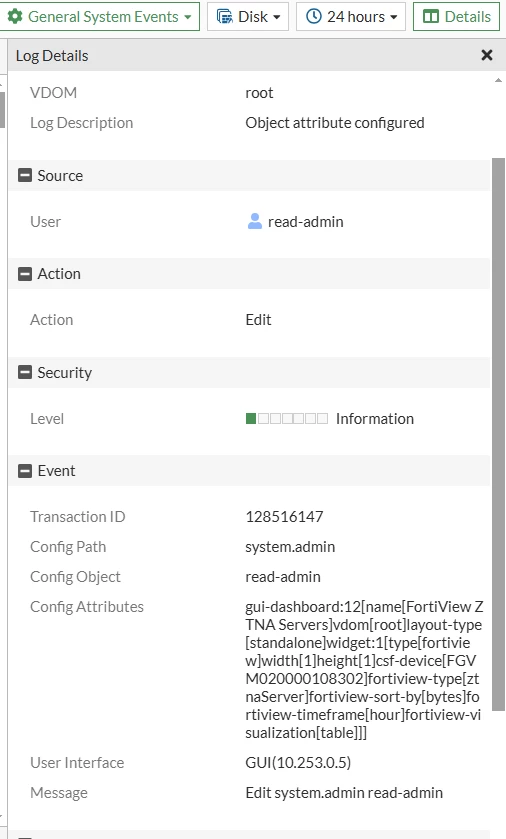The width and height of the screenshot is (506, 839).
Task: Click the Config Object label
Action: pyautogui.click(x=75, y=577)
